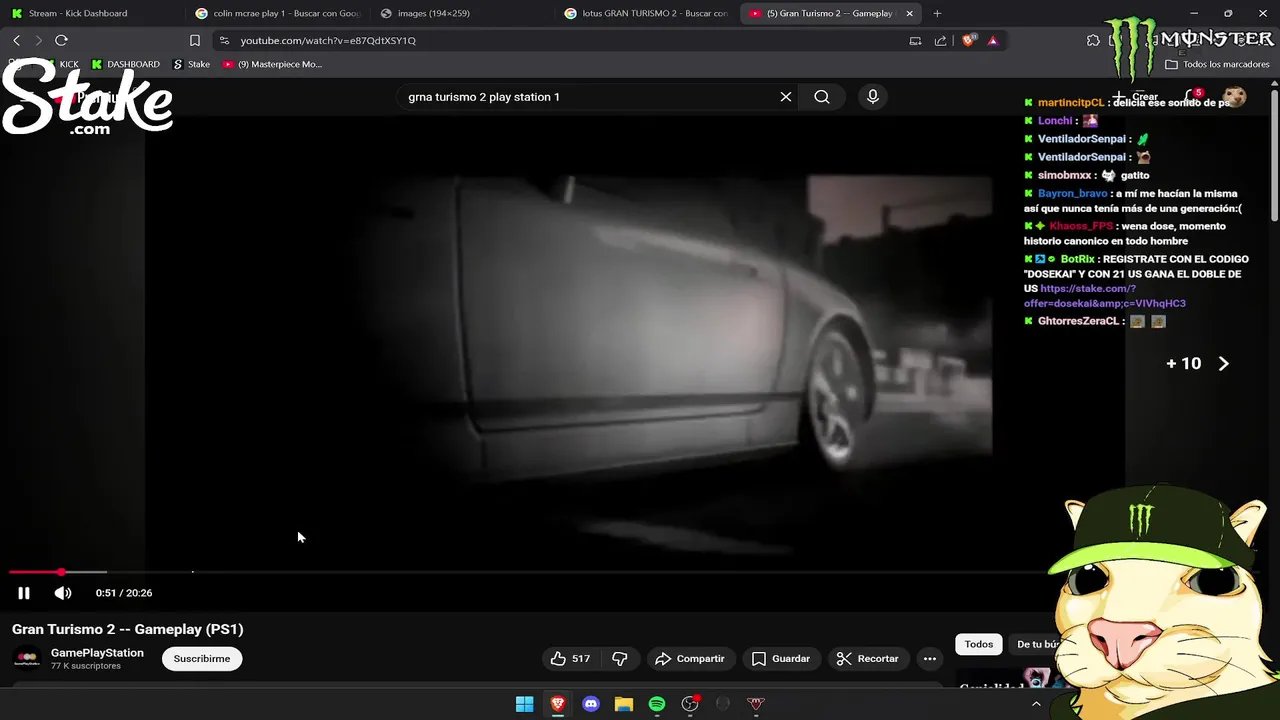The height and width of the screenshot is (720, 1280).
Task: Open the cast/install screen icon in address bar
Action: tap(915, 40)
